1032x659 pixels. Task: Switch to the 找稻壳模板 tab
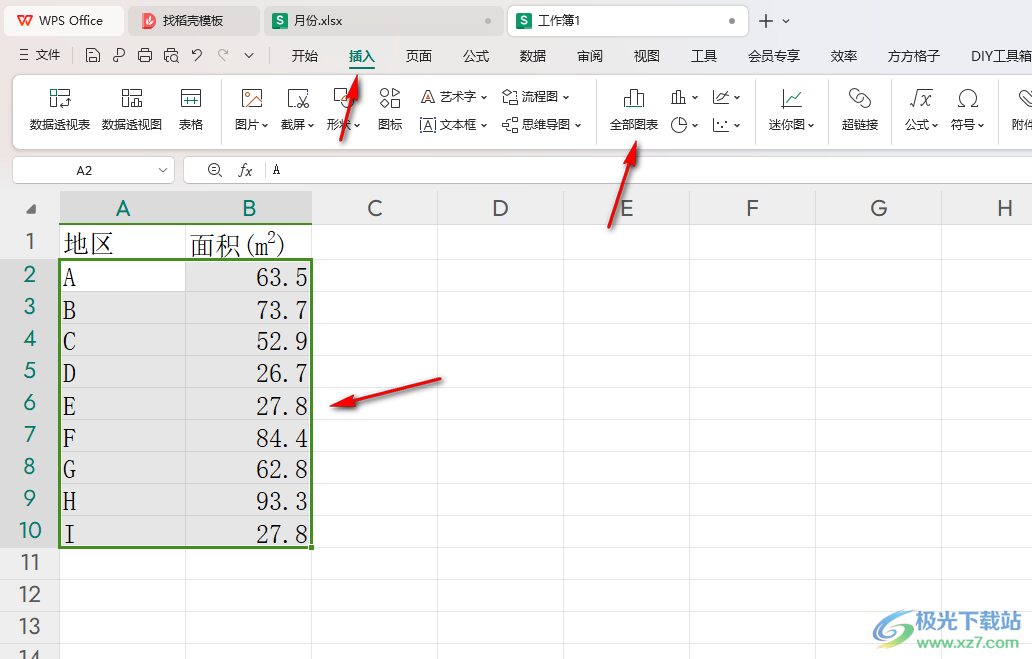193,21
